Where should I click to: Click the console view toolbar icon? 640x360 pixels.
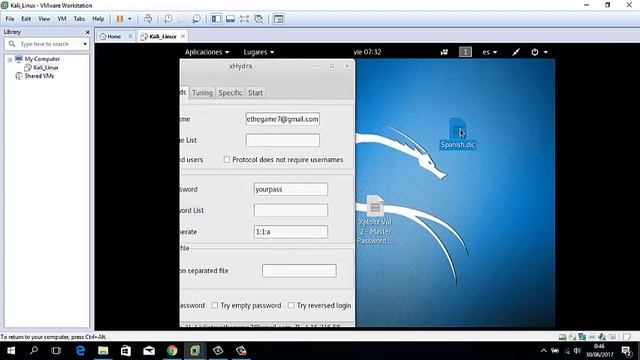coord(279,19)
